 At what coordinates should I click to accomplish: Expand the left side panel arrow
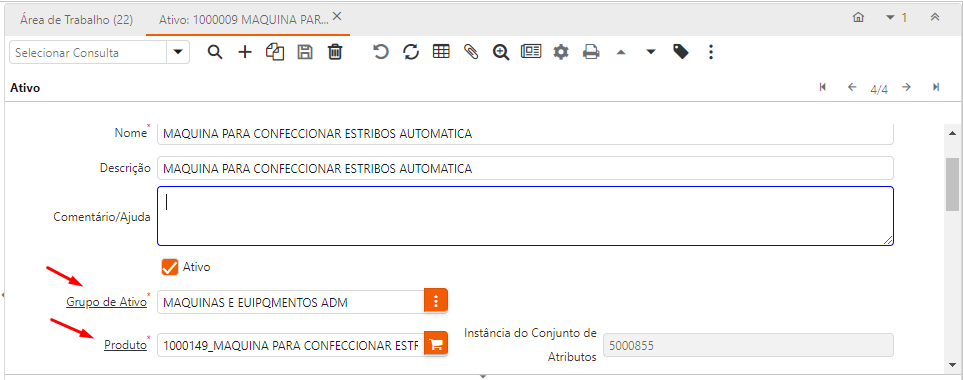(x=2, y=295)
